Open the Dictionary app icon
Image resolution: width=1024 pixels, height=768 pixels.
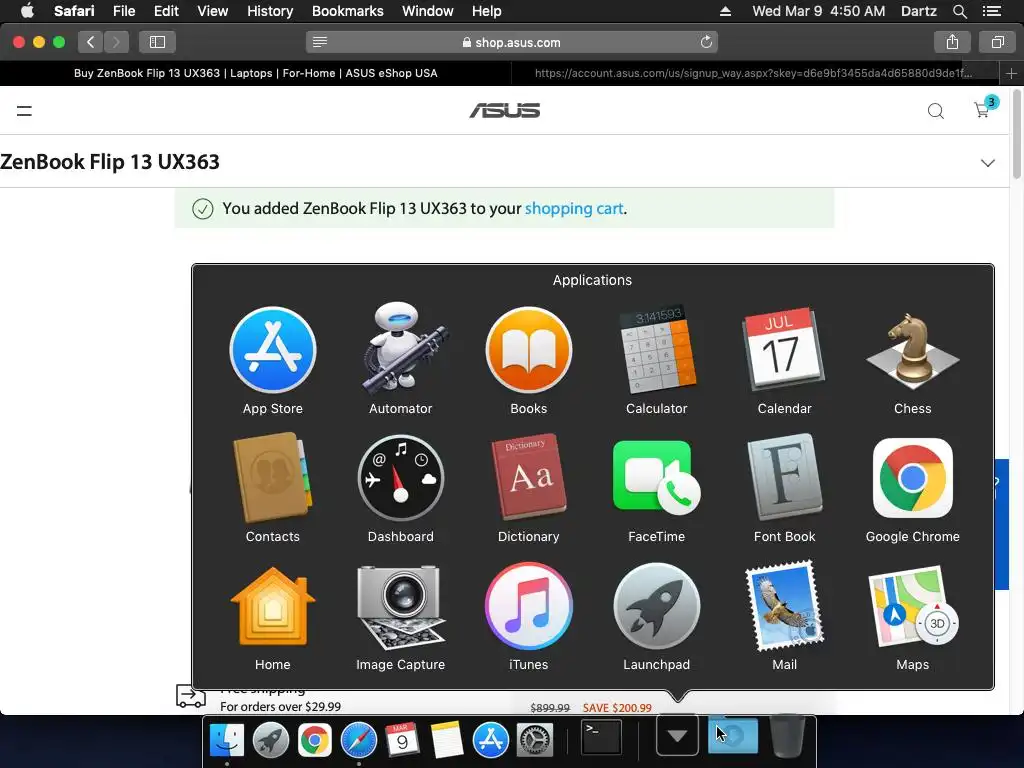529,477
